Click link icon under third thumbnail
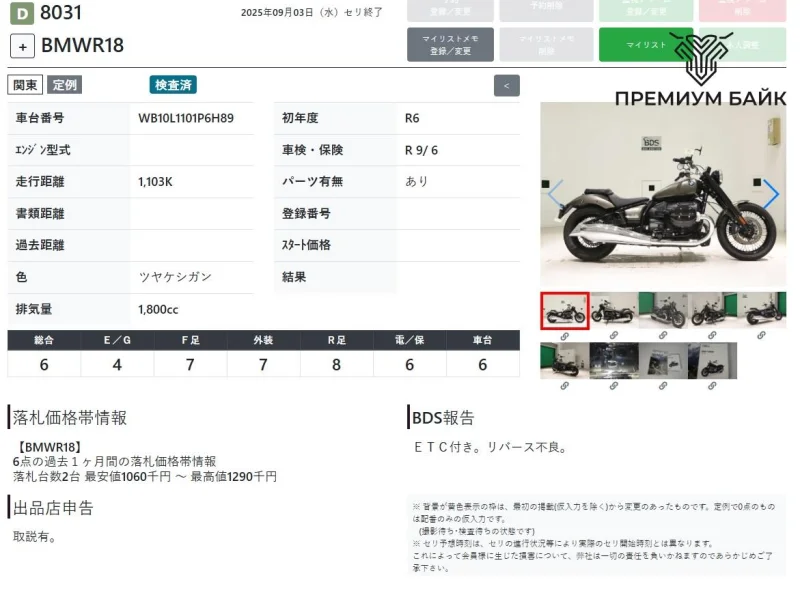The image size is (800, 600). pos(662,336)
